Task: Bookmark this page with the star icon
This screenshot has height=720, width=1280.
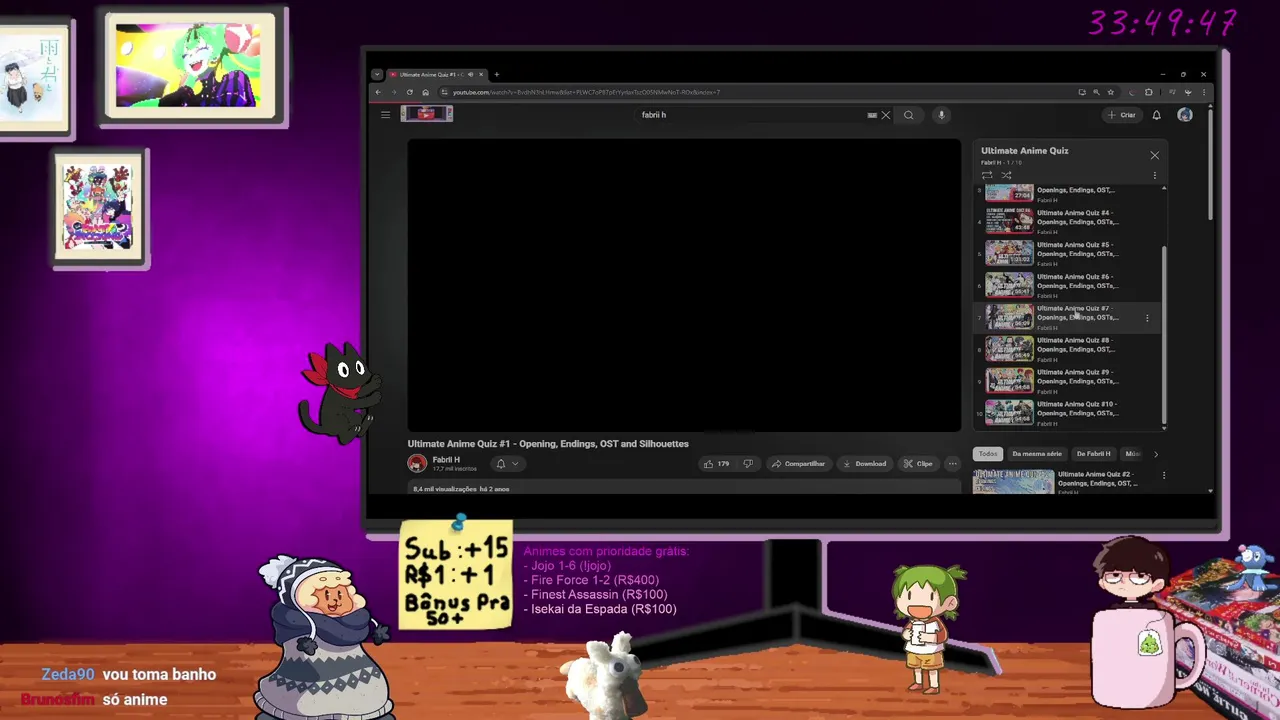Action: 1110,92
